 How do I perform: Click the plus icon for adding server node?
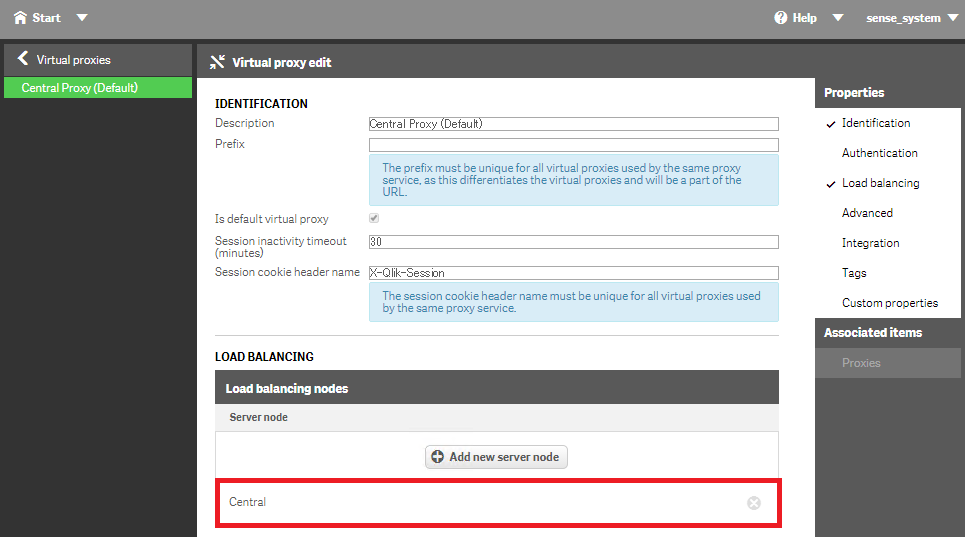point(437,457)
